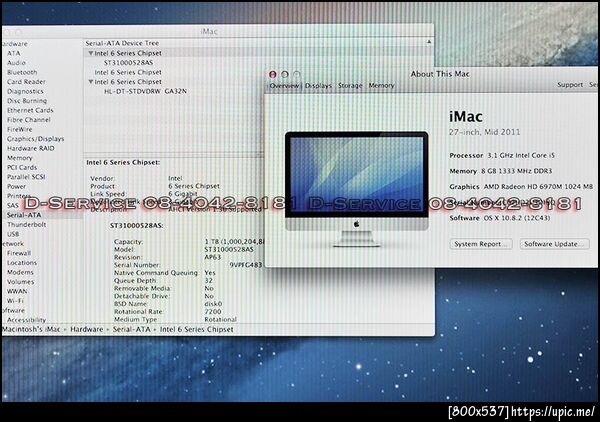Select Firewall under Network
This screenshot has height=422, width=600.
click(19, 253)
